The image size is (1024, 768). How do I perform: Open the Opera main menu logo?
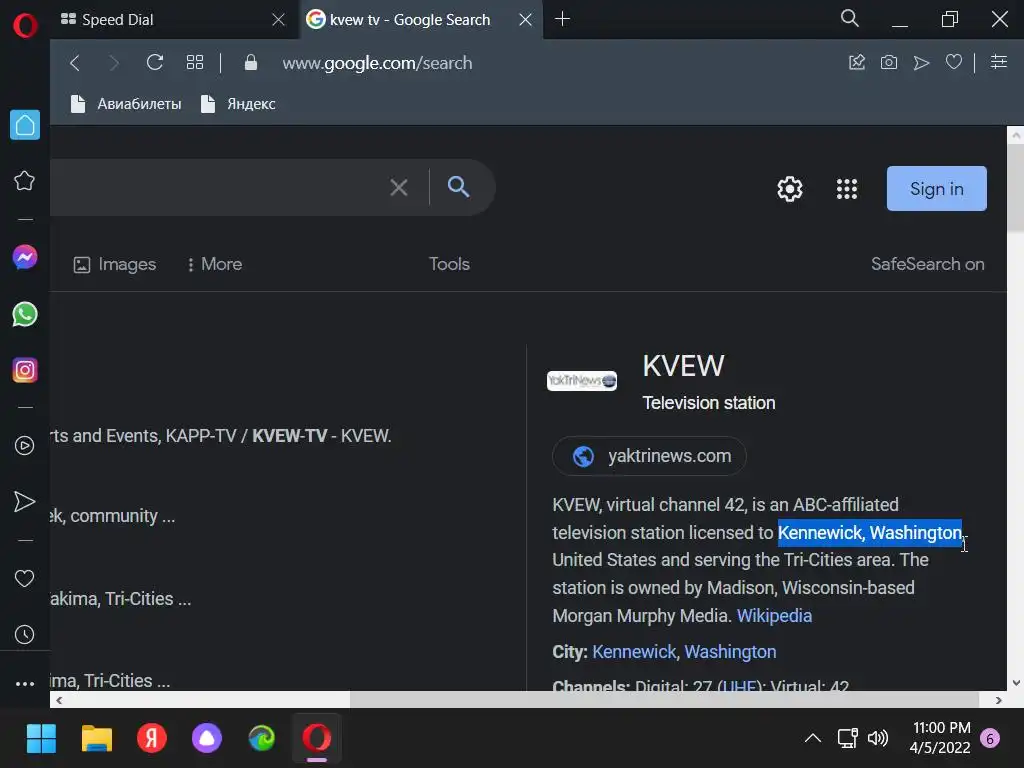[25, 26]
